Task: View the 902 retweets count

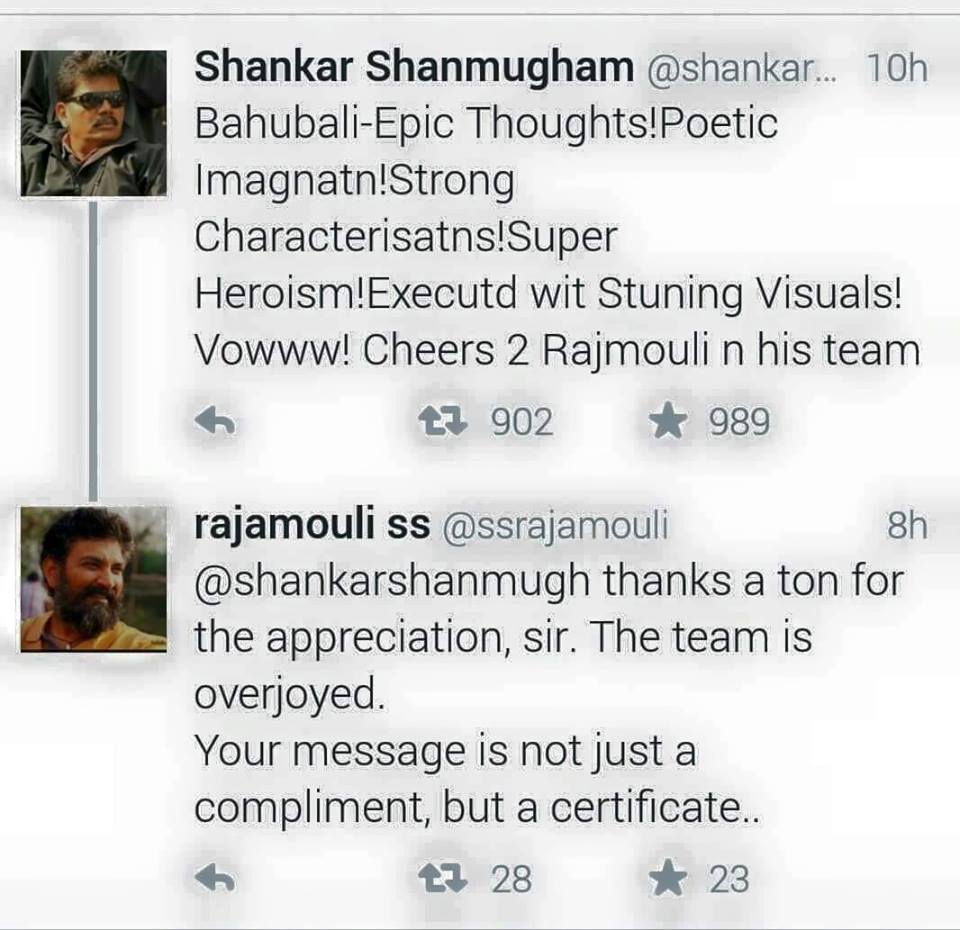Action: pyautogui.click(x=521, y=423)
